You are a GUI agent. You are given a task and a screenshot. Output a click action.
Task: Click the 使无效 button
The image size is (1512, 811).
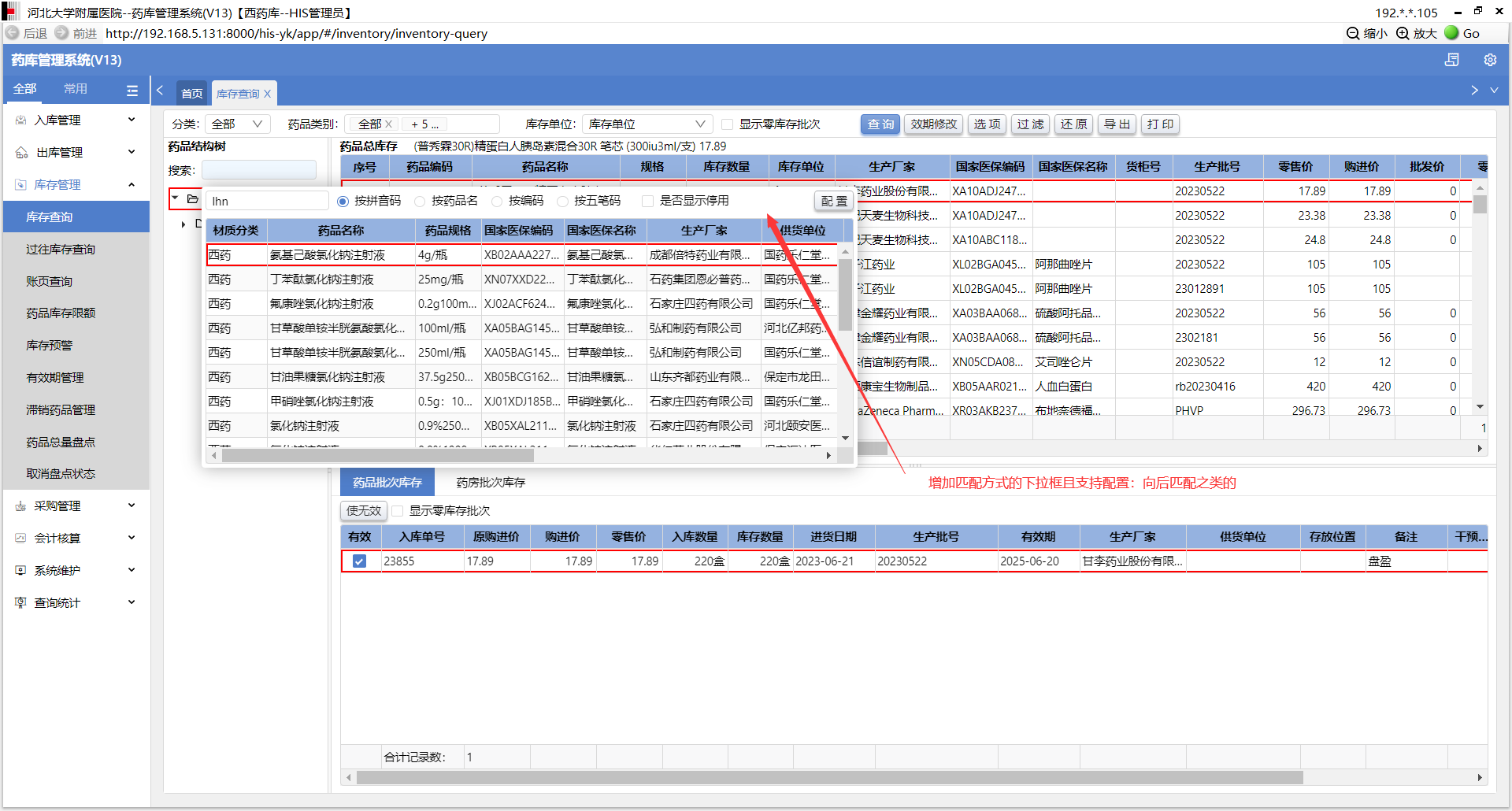pyautogui.click(x=364, y=511)
